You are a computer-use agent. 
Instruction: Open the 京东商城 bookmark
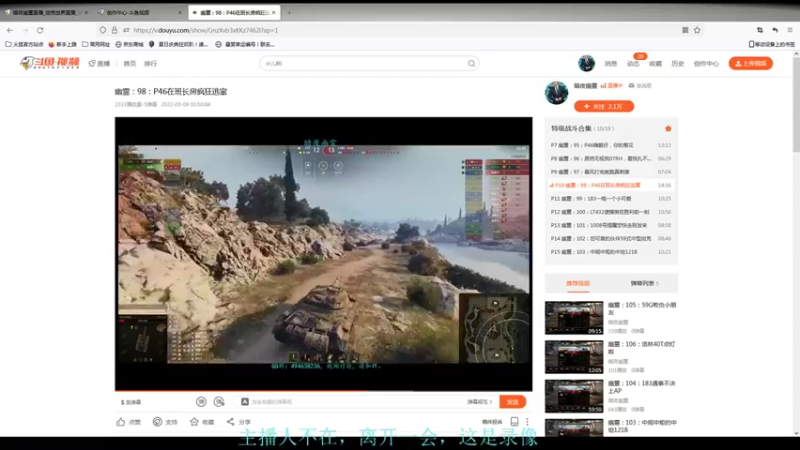(x=129, y=44)
